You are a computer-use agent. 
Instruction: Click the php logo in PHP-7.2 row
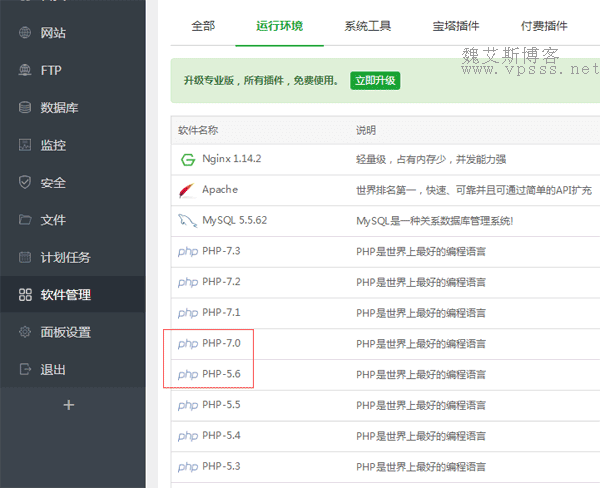tap(188, 282)
